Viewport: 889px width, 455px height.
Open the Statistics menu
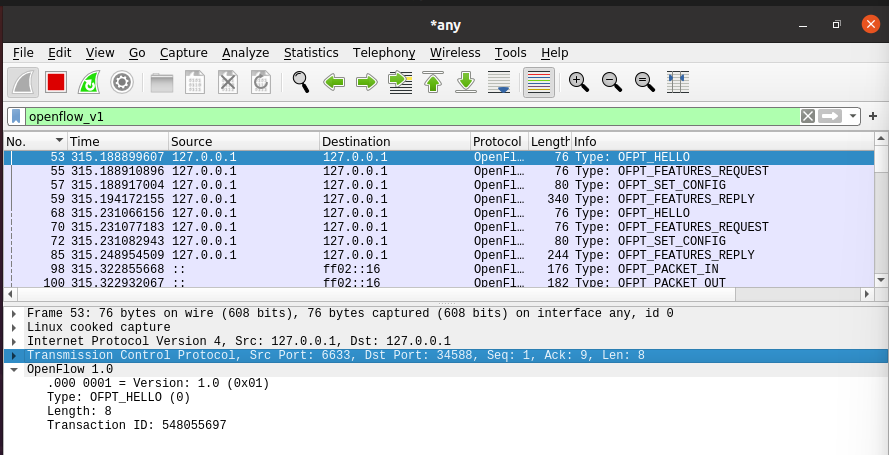point(311,53)
